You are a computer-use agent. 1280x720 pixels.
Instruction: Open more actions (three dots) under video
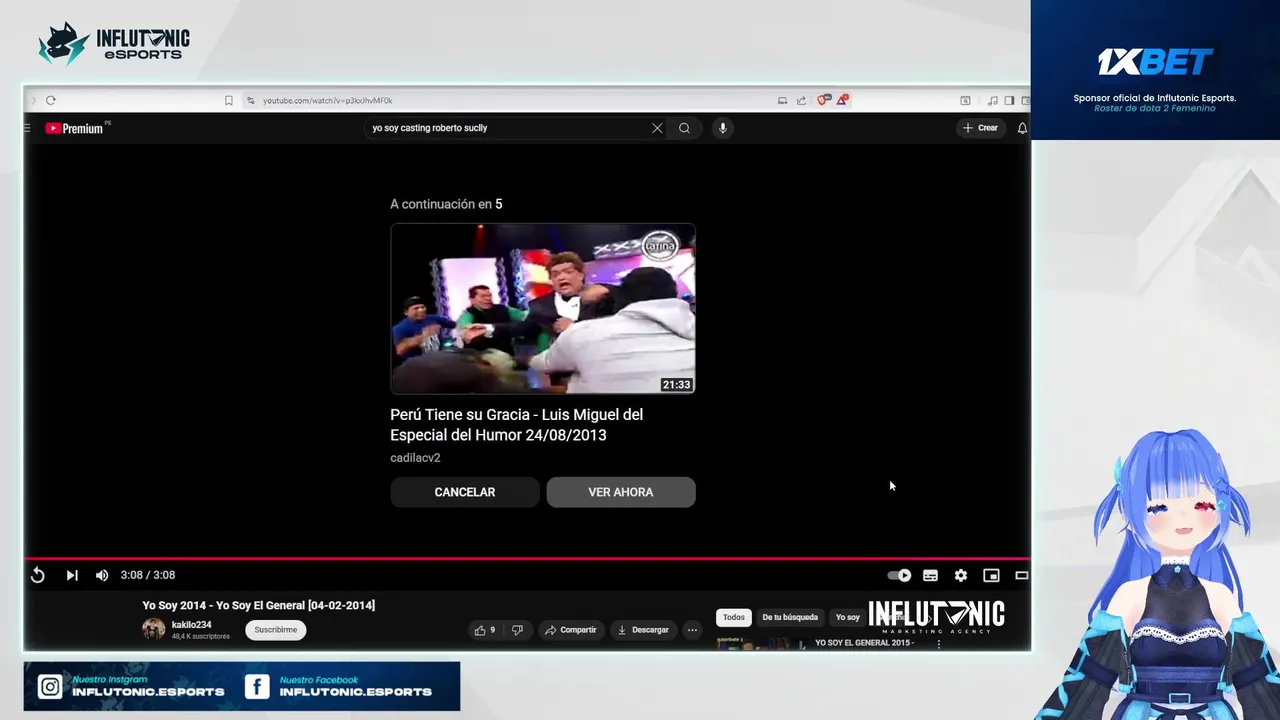click(x=692, y=630)
